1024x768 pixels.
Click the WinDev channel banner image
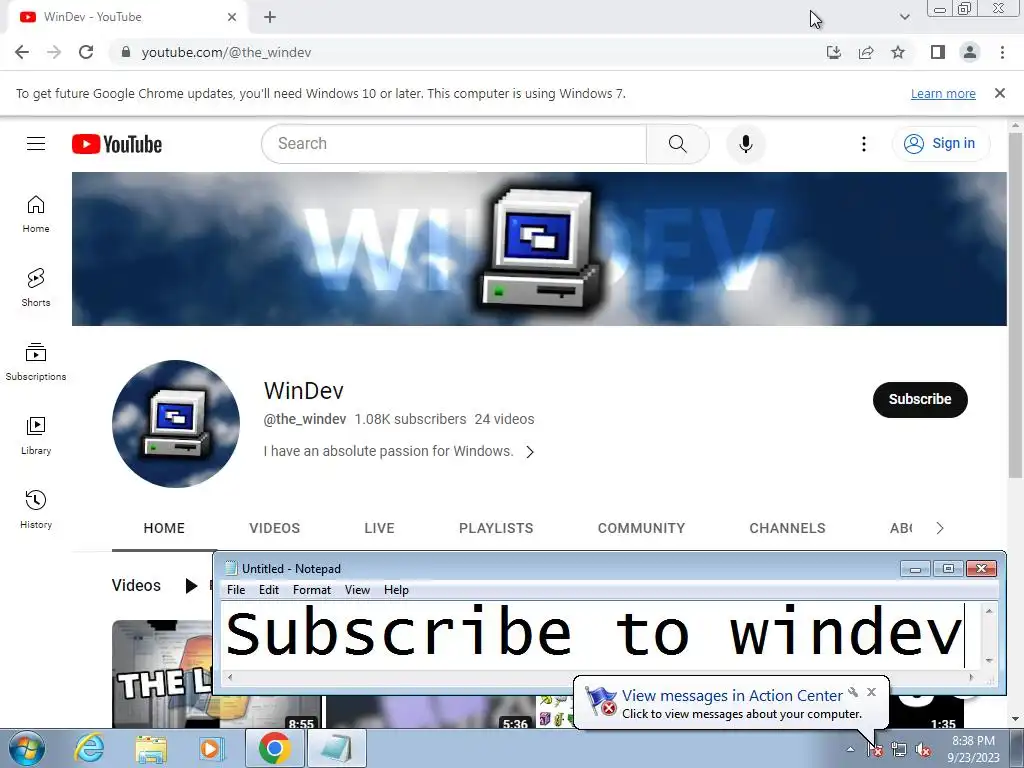pyautogui.click(x=539, y=249)
